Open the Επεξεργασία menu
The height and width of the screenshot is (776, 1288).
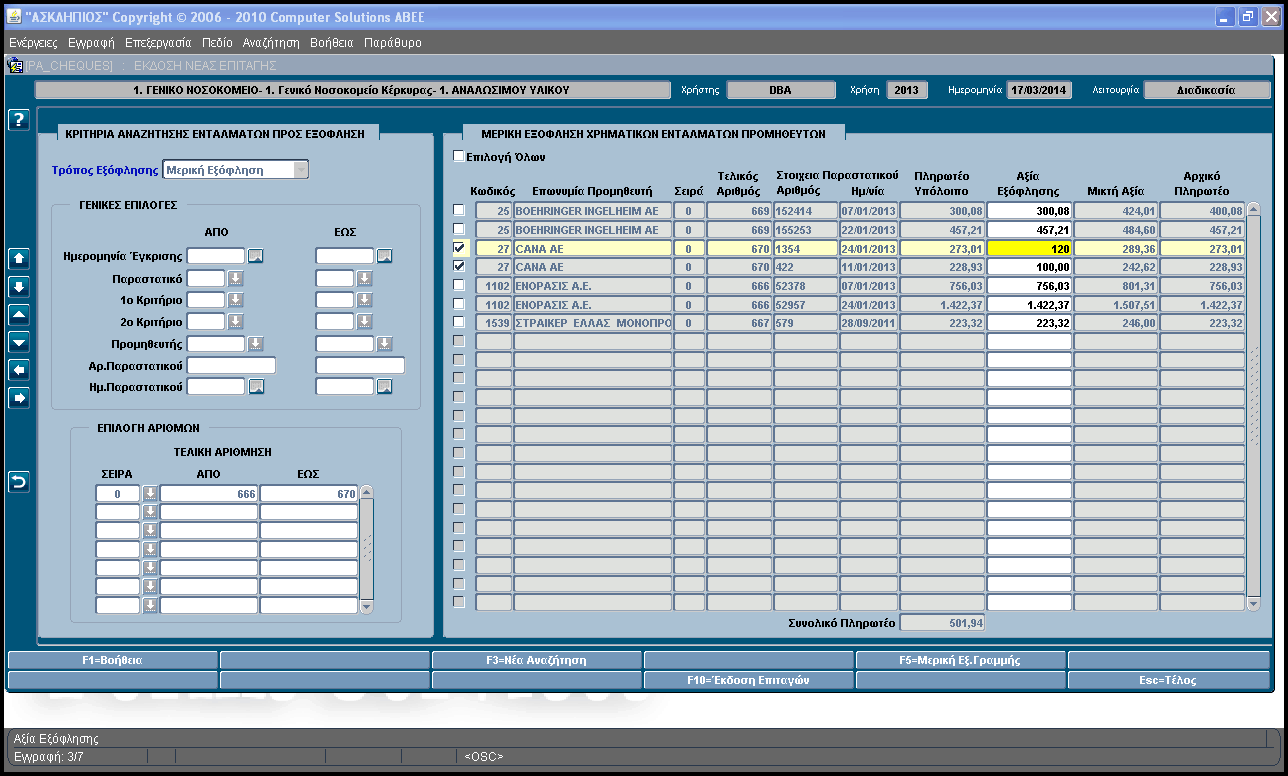pos(158,43)
